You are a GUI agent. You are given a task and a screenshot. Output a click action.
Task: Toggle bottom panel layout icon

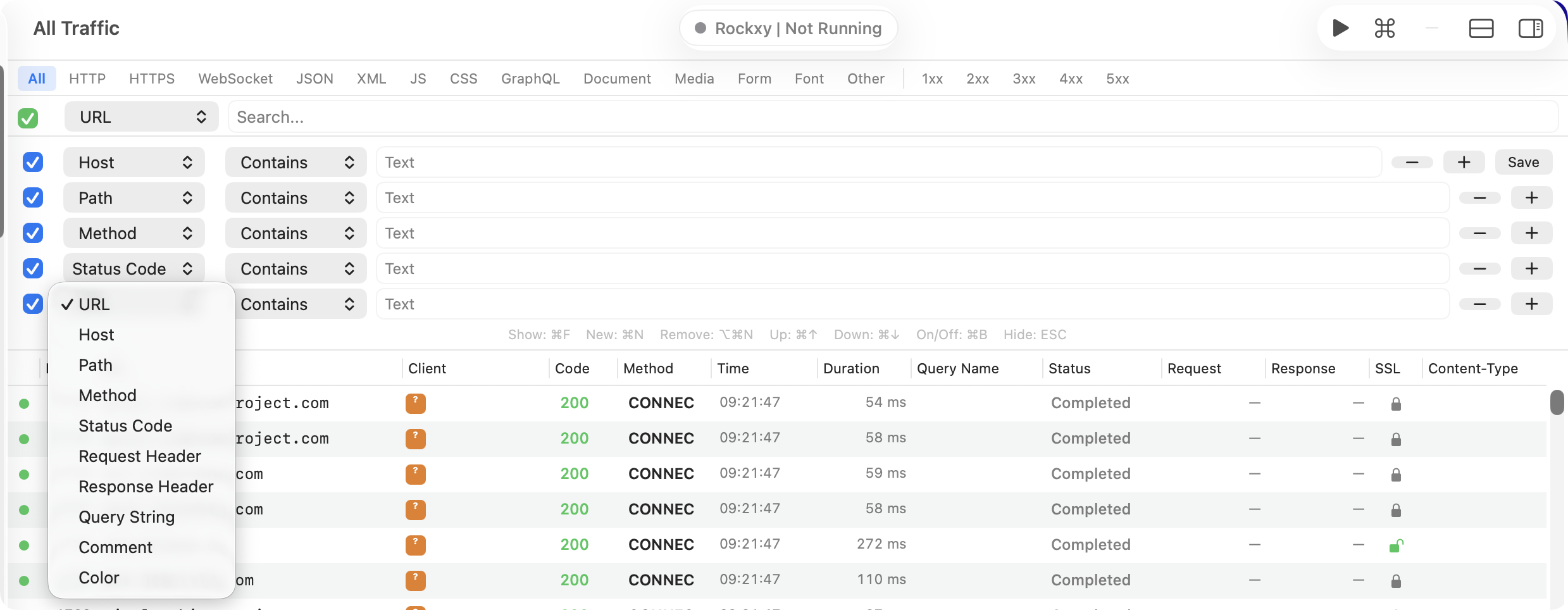point(1481,28)
